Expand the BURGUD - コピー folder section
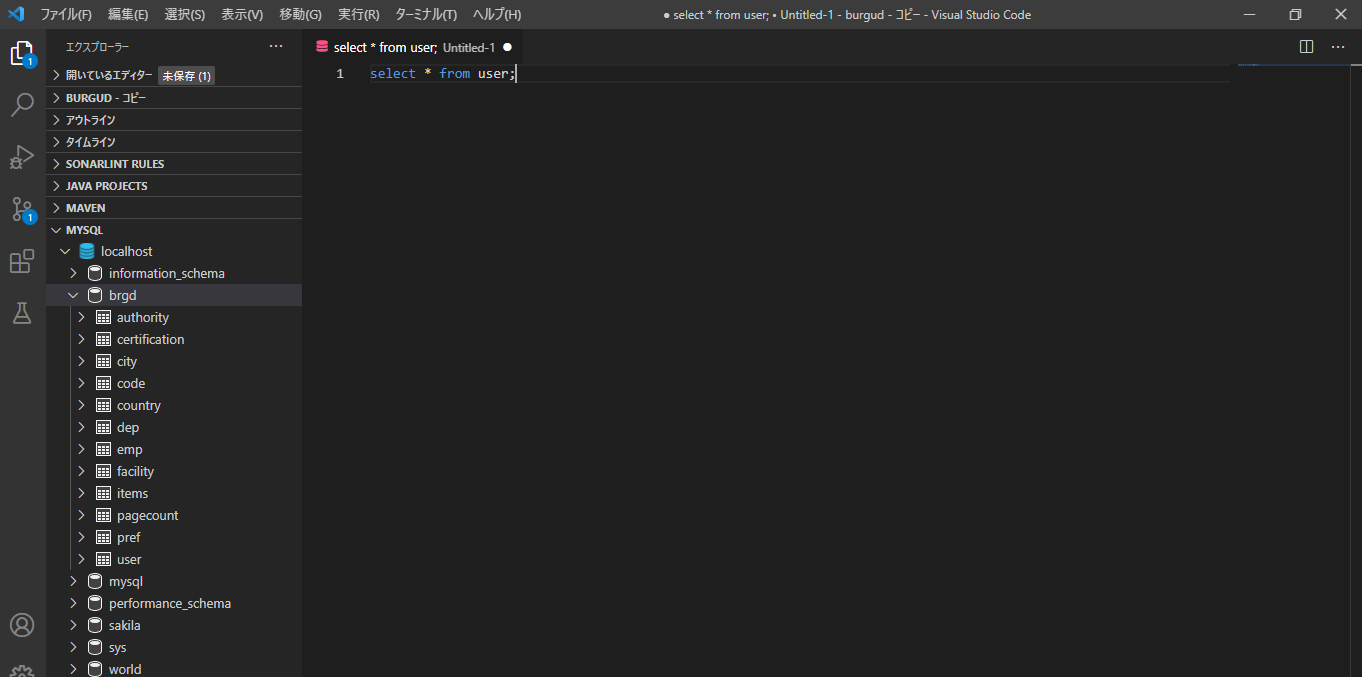The height and width of the screenshot is (677, 1362). [174, 98]
